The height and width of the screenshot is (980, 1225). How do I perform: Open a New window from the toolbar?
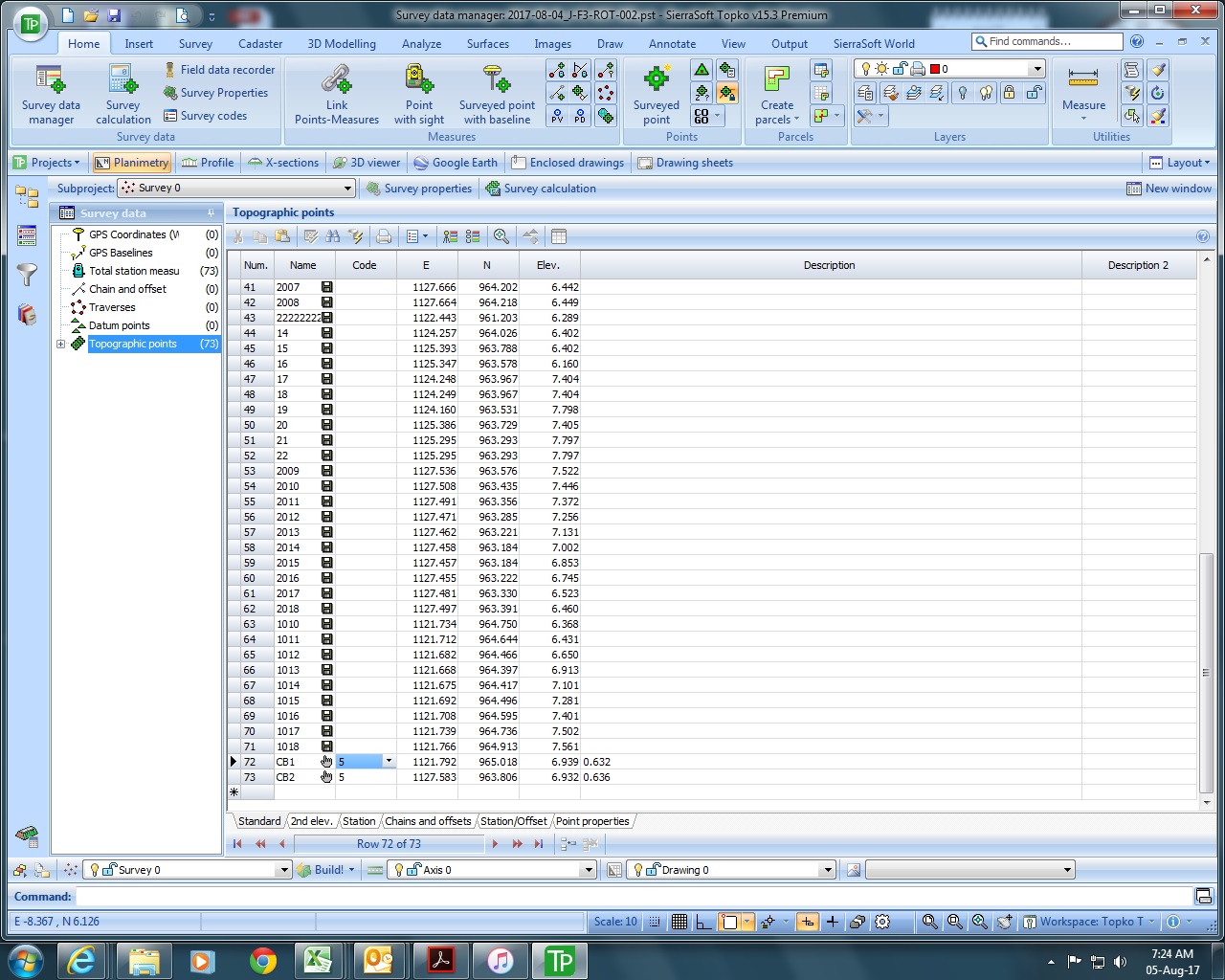[x=1169, y=189]
